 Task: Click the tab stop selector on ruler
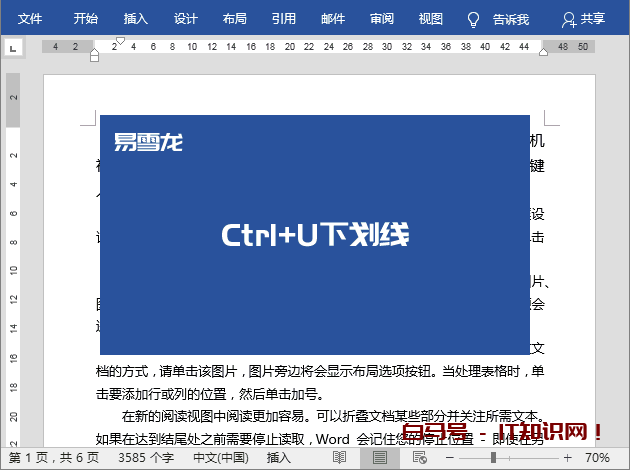13,46
